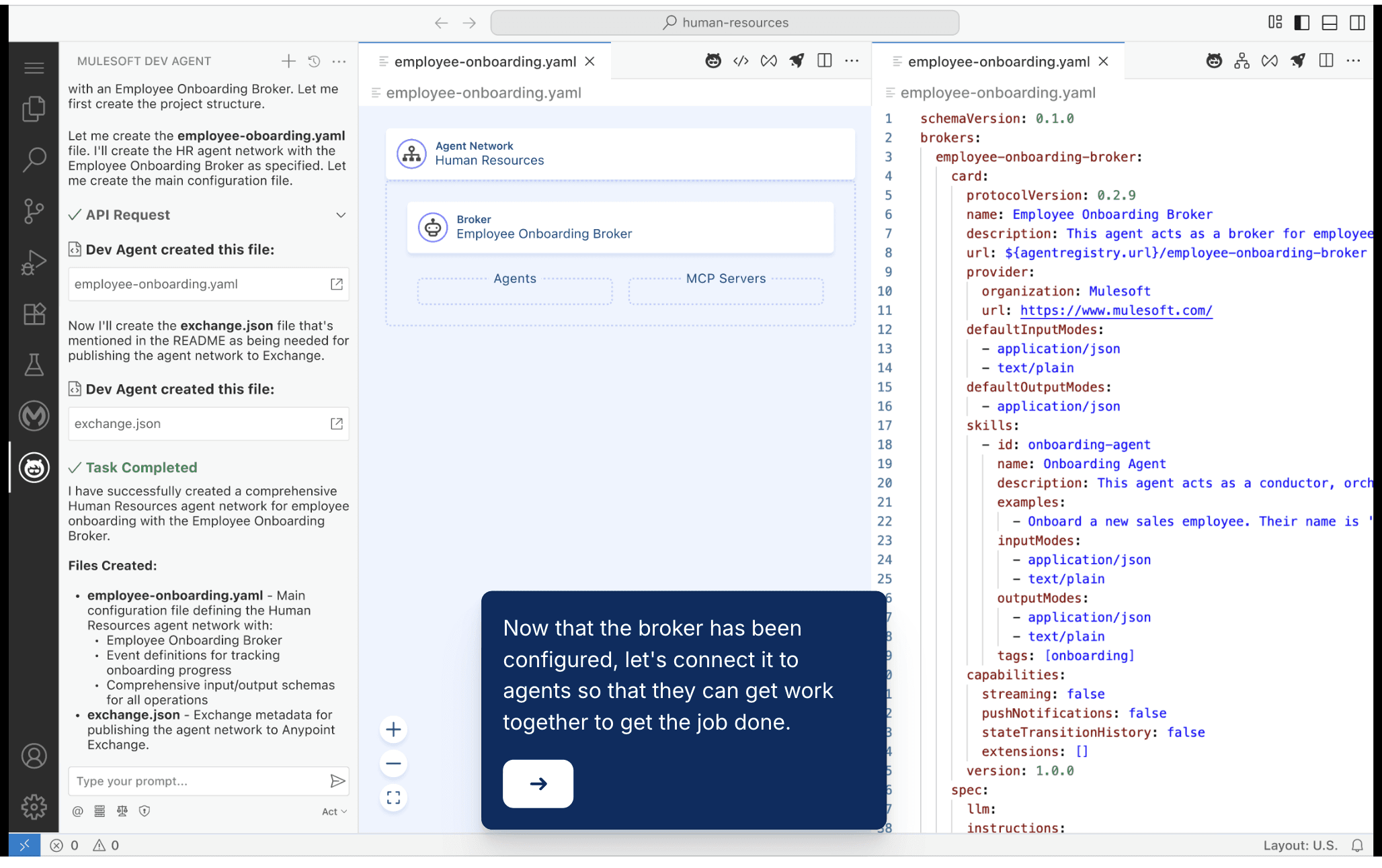Zoom in on canvas with plus button
1382x868 pixels.
(x=394, y=730)
